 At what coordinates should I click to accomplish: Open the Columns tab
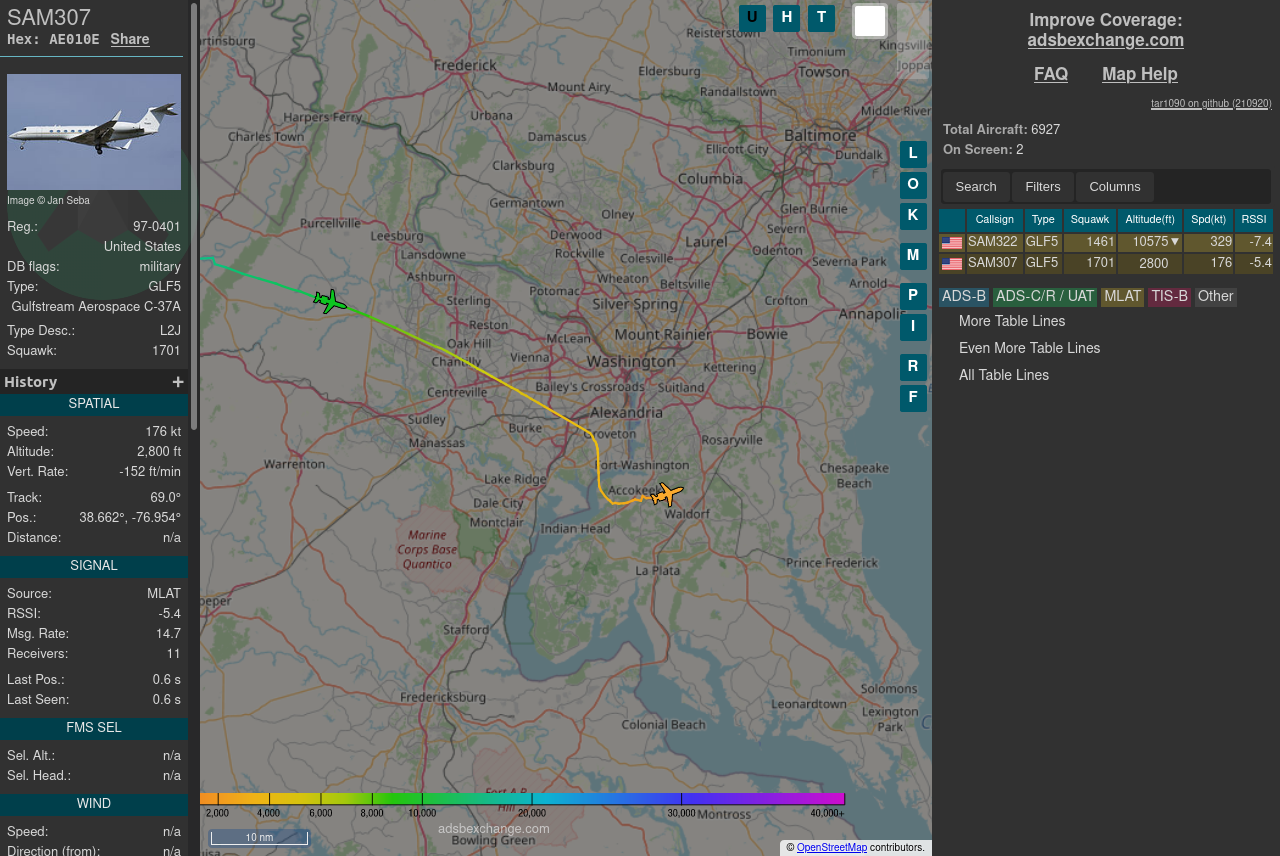click(1115, 187)
